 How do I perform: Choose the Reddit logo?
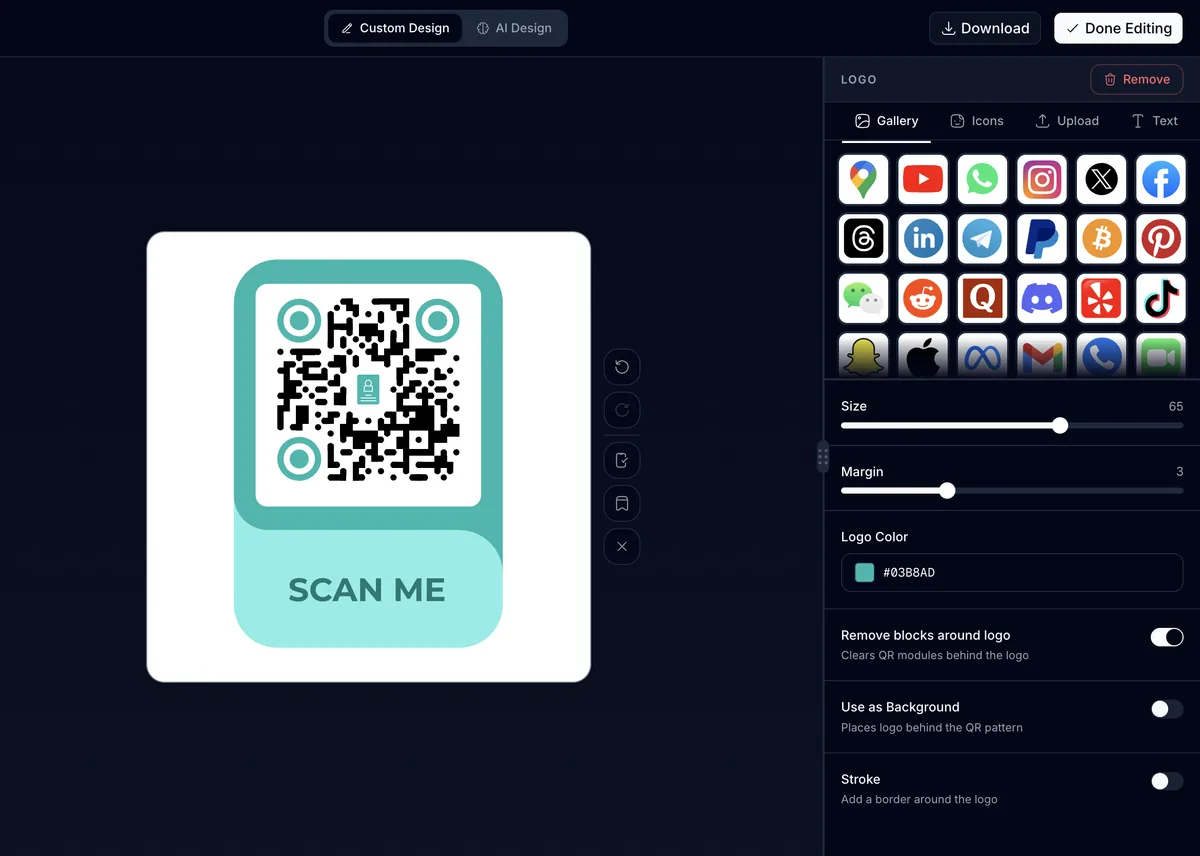923,298
